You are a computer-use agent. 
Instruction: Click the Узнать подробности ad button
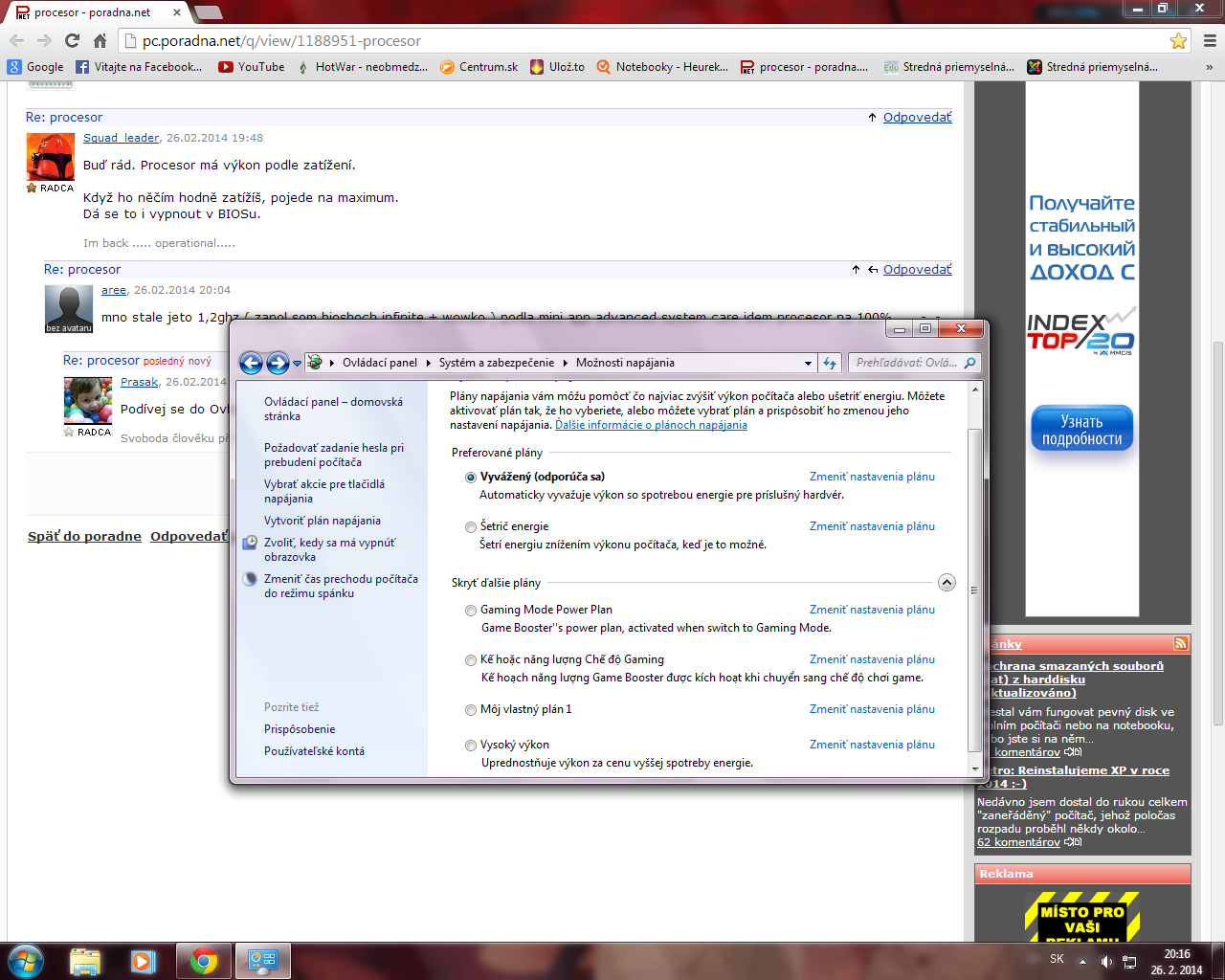(x=1081, y=430)
